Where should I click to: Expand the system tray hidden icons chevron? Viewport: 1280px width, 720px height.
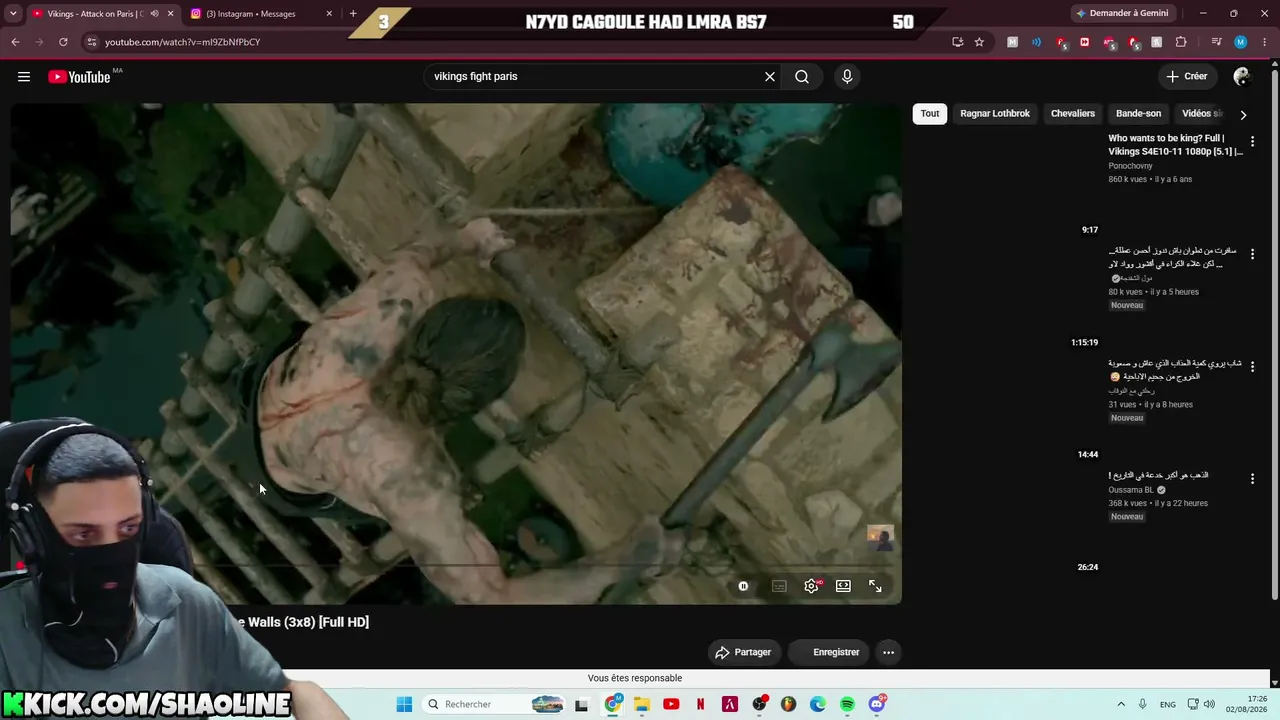[1121, 704]
